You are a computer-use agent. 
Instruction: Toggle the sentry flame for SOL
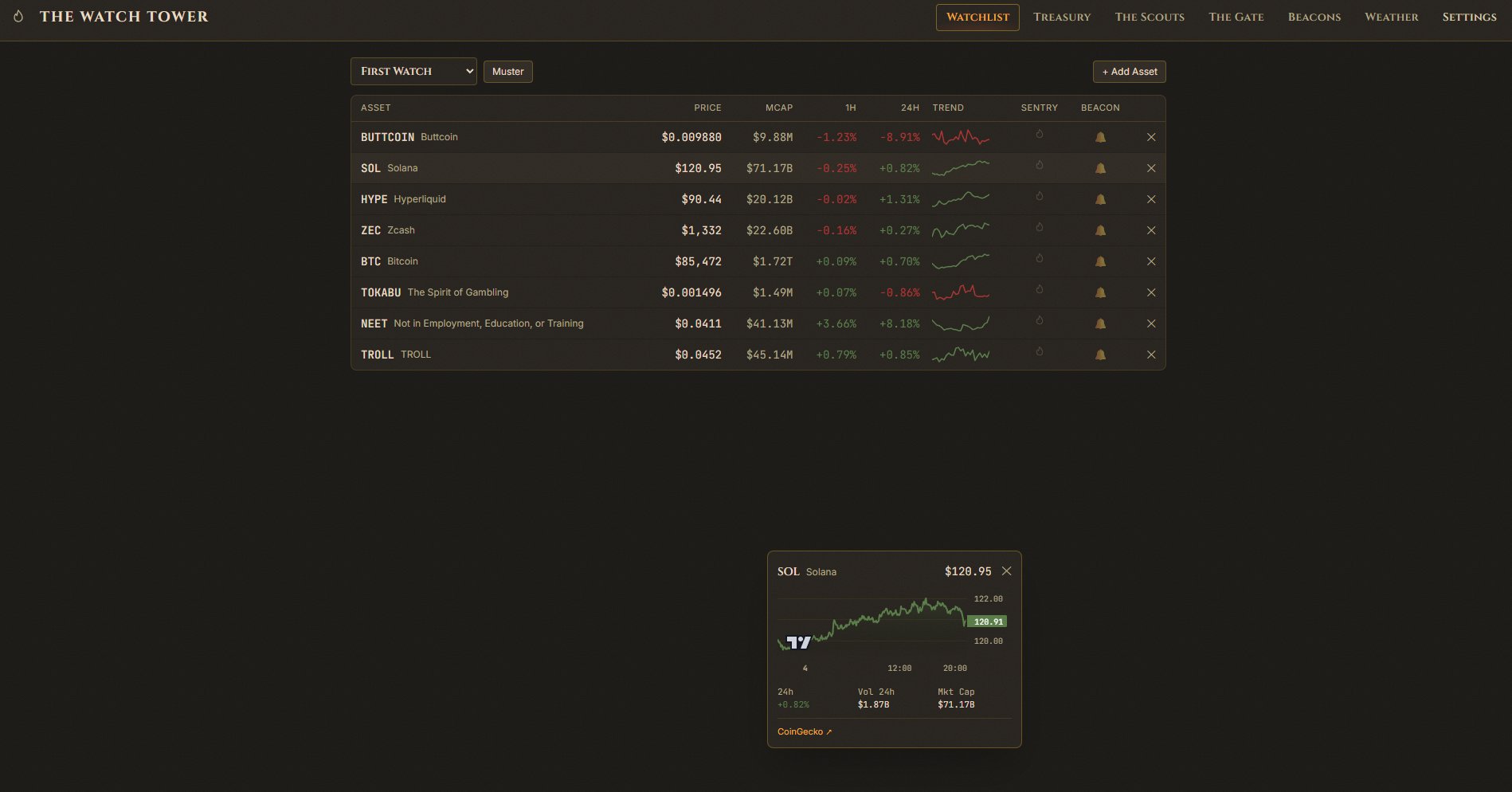(x=1040, y=166)
